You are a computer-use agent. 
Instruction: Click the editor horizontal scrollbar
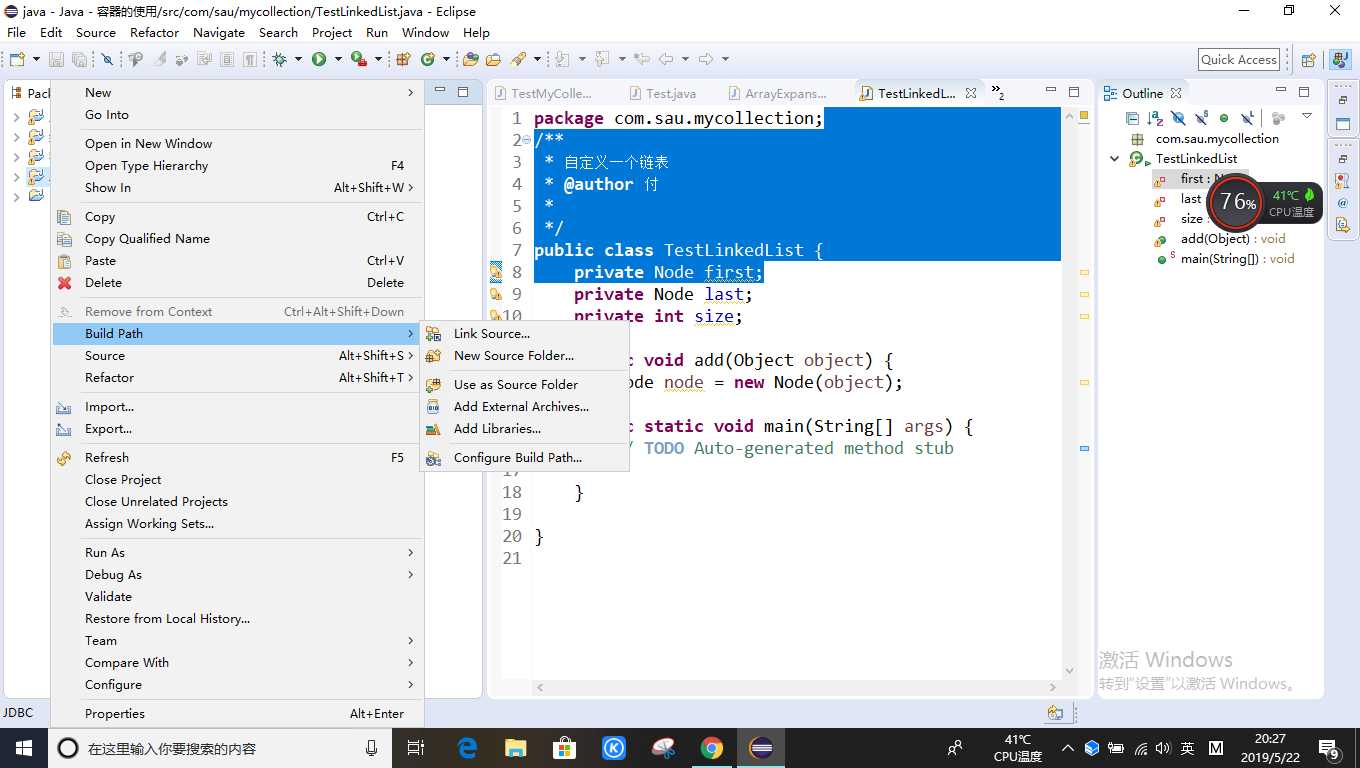tap(795, 687)
